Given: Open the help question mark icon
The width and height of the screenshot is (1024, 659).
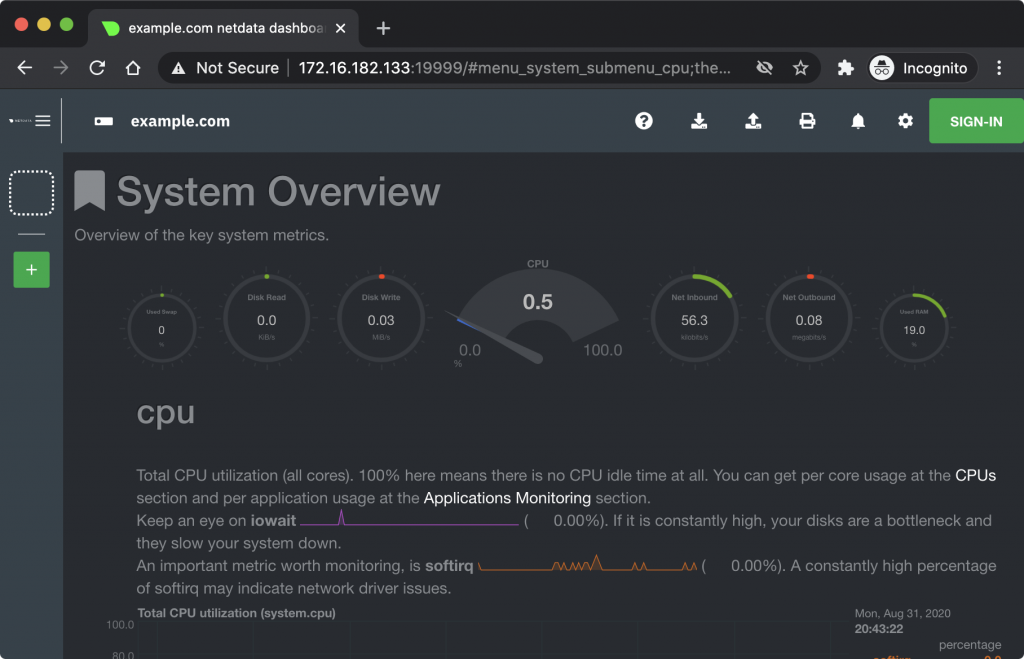Looking at the screenshot, I should click(644, 121).
